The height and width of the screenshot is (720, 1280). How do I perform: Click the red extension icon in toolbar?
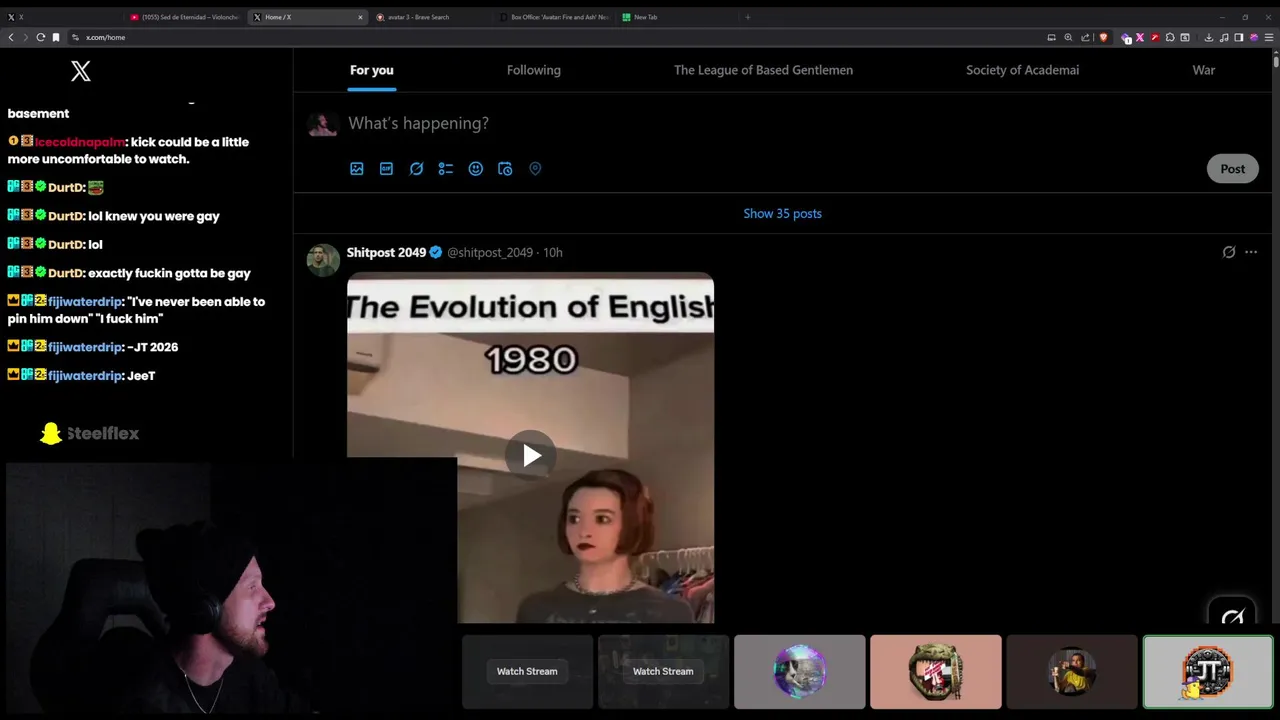coord(1155,37)
